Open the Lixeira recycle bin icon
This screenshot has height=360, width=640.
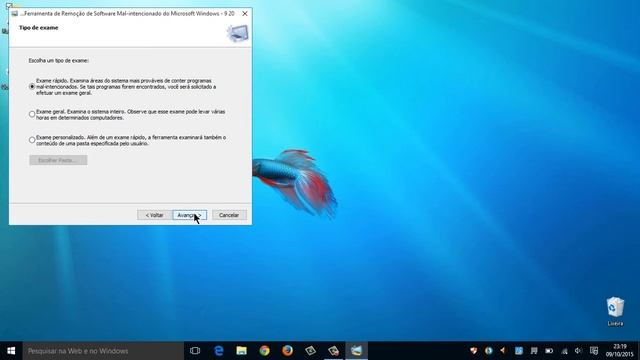615,311
